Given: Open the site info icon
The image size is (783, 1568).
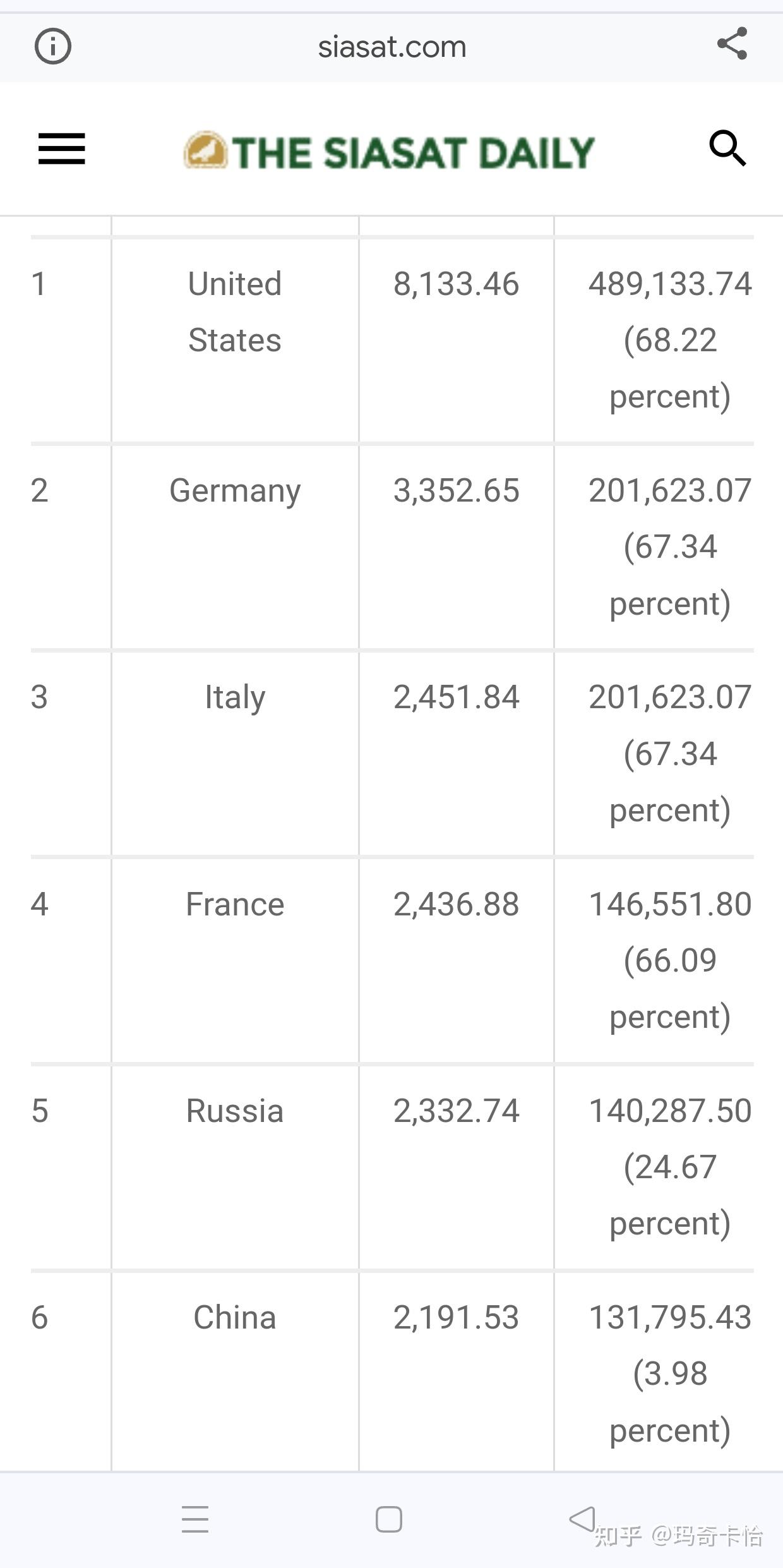Looking at the screenshot, I should [x=53, y=46].
